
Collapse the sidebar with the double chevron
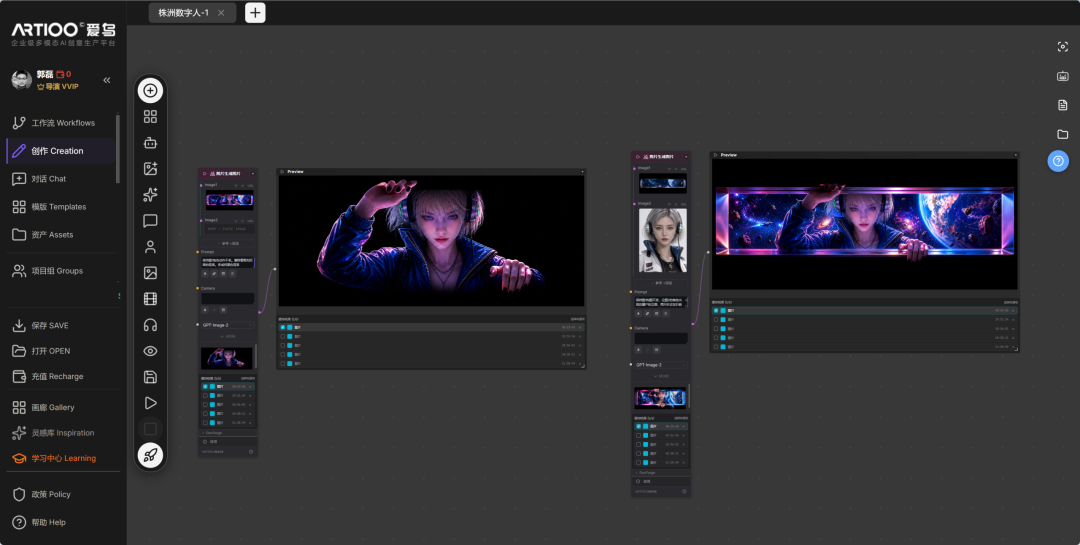pyautogui.click(x=107, y=81)
